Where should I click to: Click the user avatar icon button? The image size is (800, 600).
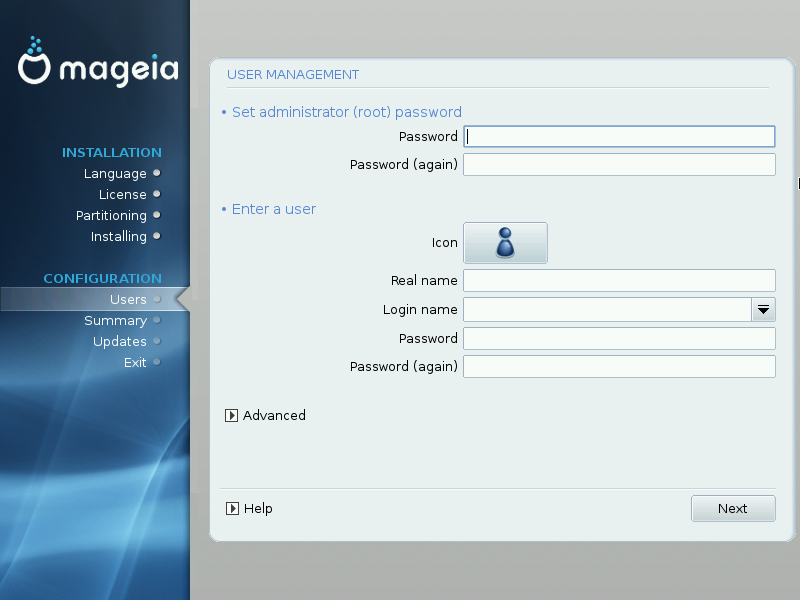click(x=505, y=243)
